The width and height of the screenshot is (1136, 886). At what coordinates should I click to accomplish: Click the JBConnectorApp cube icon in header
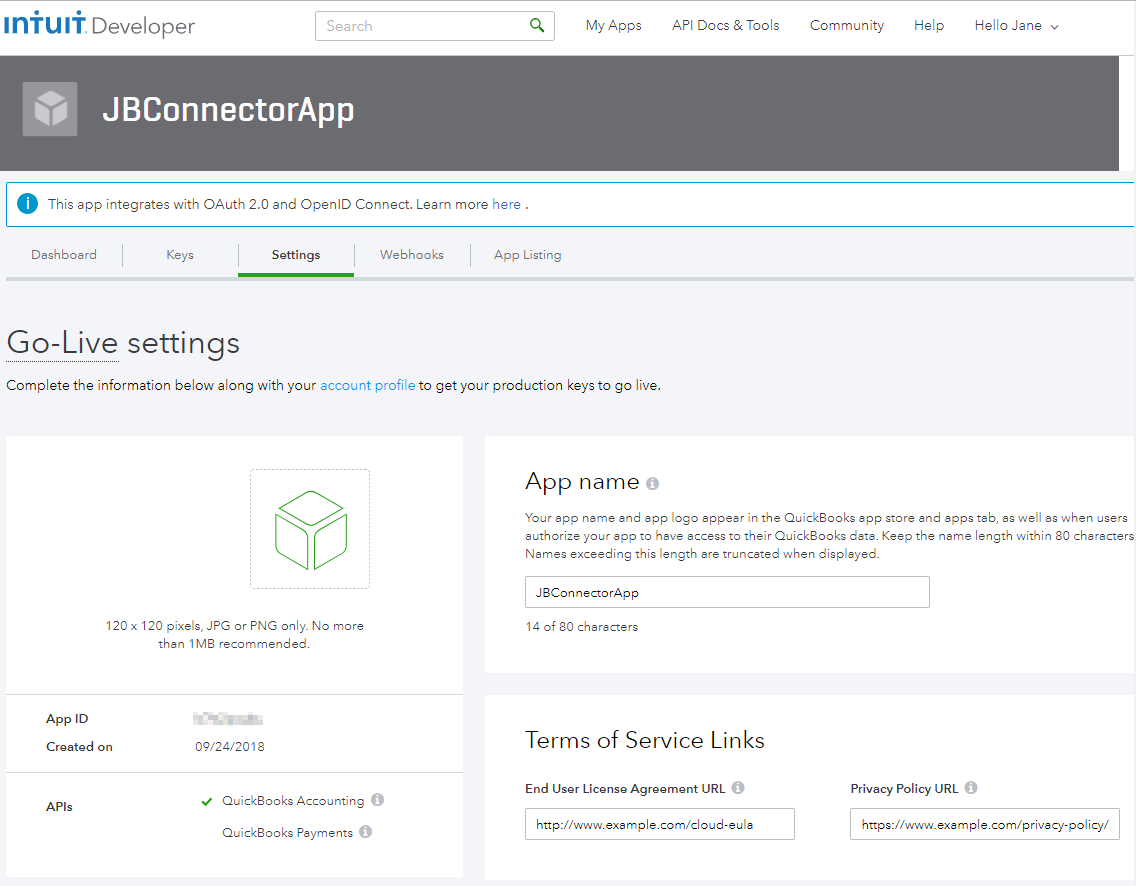coord(50,109)
